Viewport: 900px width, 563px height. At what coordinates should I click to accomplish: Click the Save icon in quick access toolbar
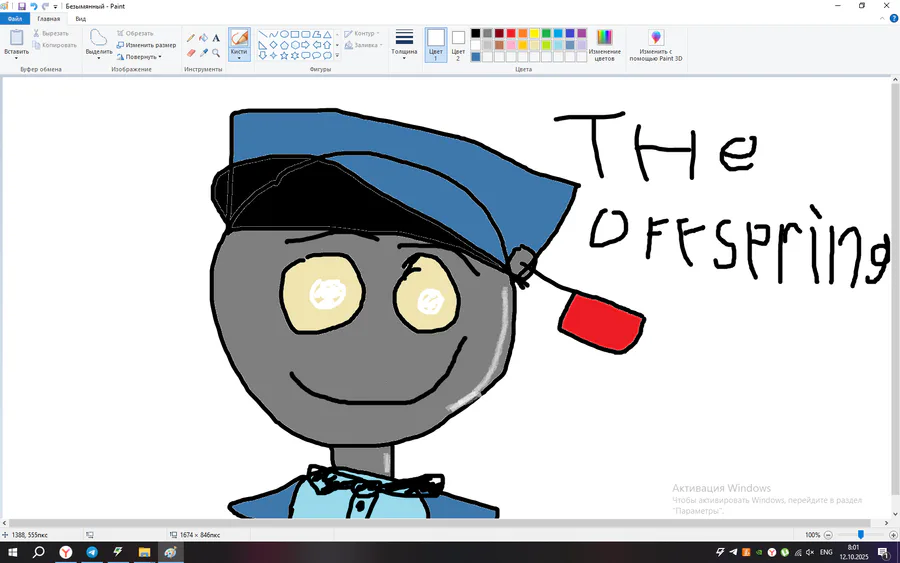[22, 6]
